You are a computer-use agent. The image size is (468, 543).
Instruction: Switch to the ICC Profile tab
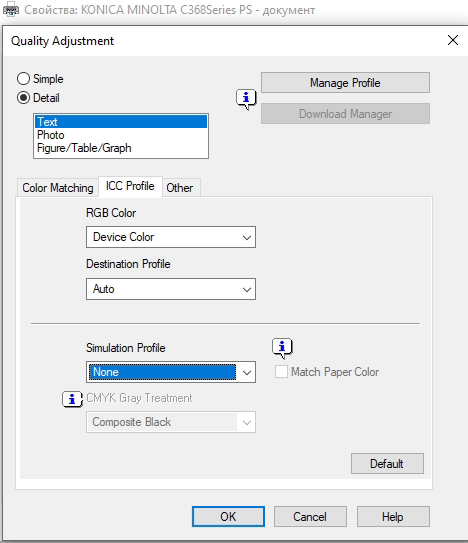tap(130, 186)
